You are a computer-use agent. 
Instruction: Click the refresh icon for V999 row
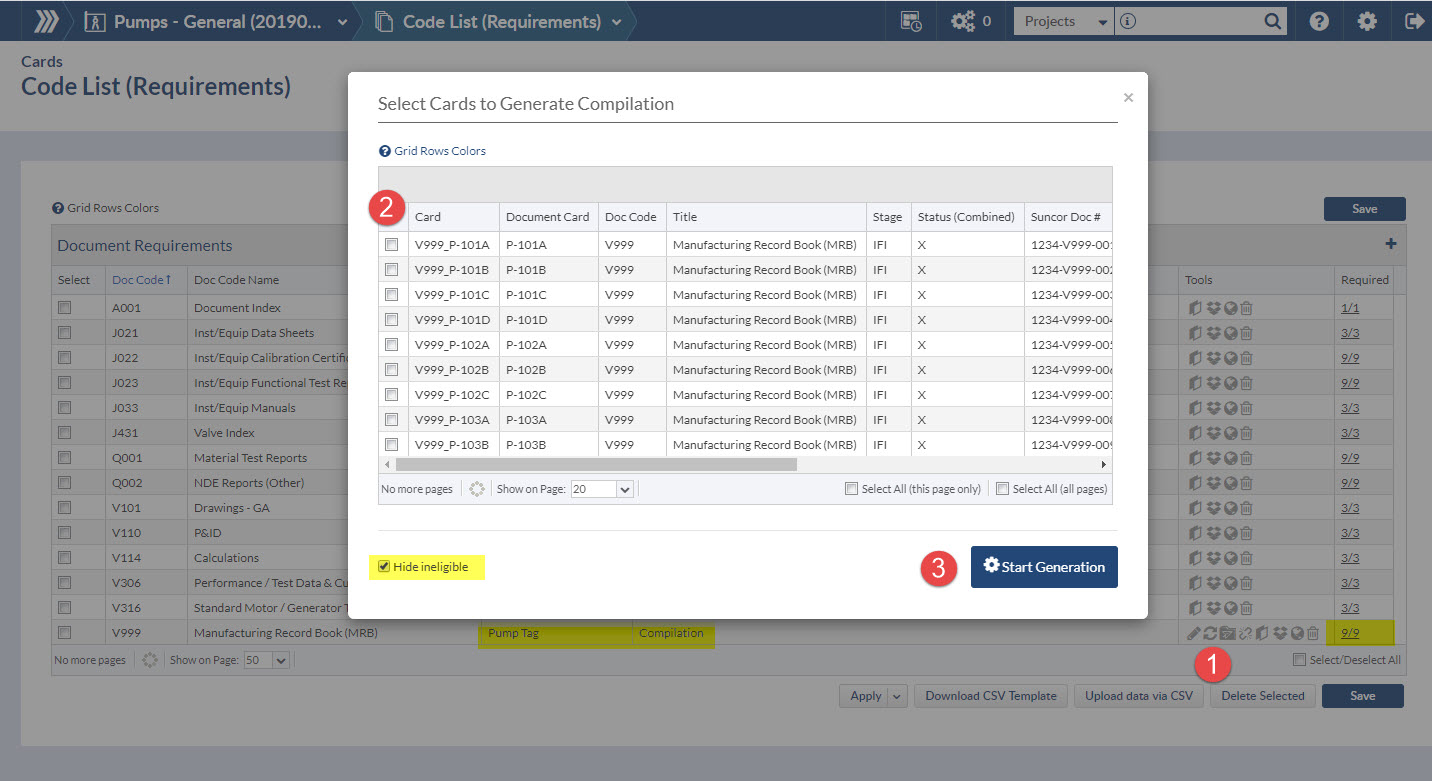tap(1210, 633)
